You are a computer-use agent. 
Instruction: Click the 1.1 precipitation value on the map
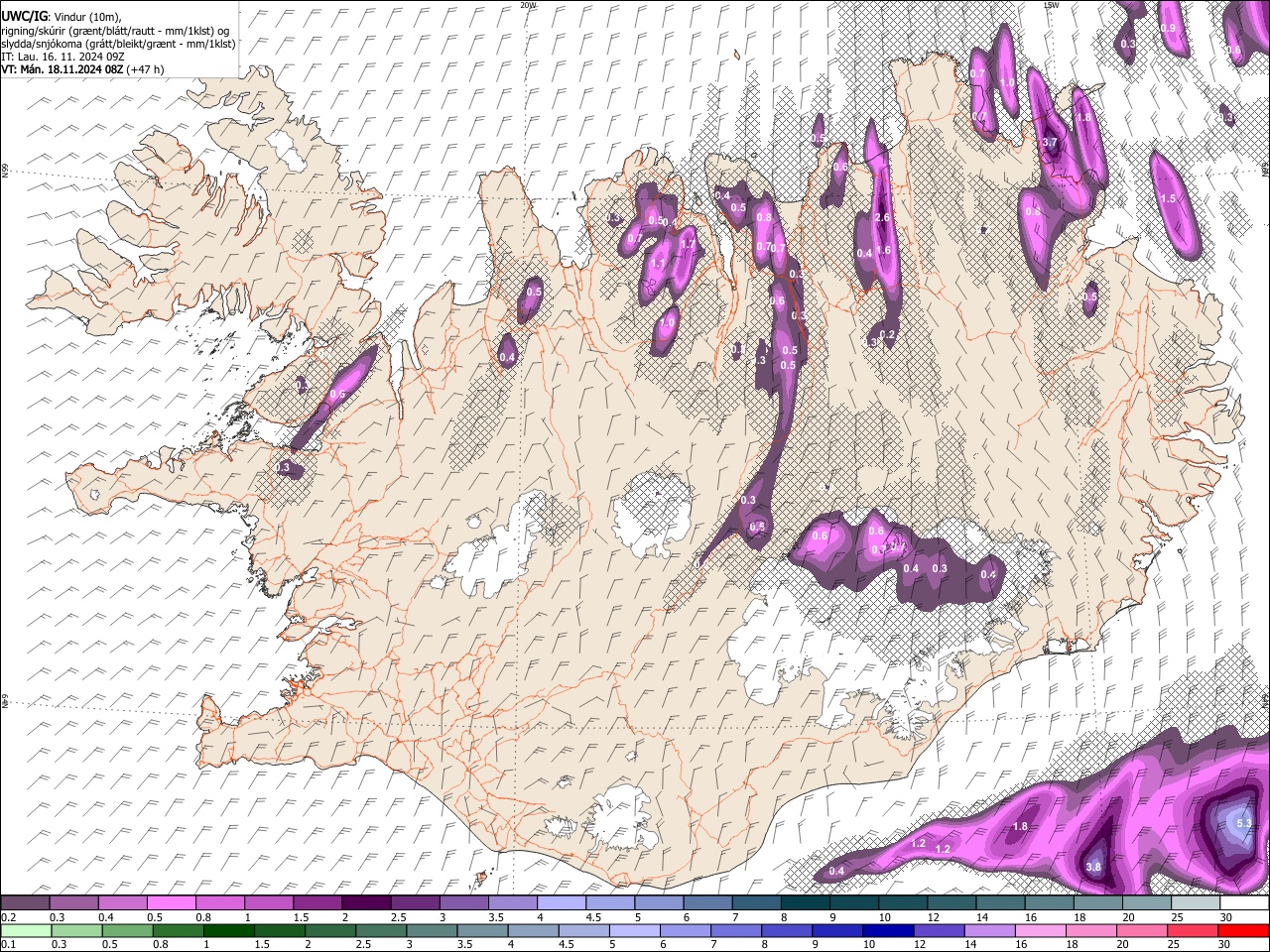(657, 264)
